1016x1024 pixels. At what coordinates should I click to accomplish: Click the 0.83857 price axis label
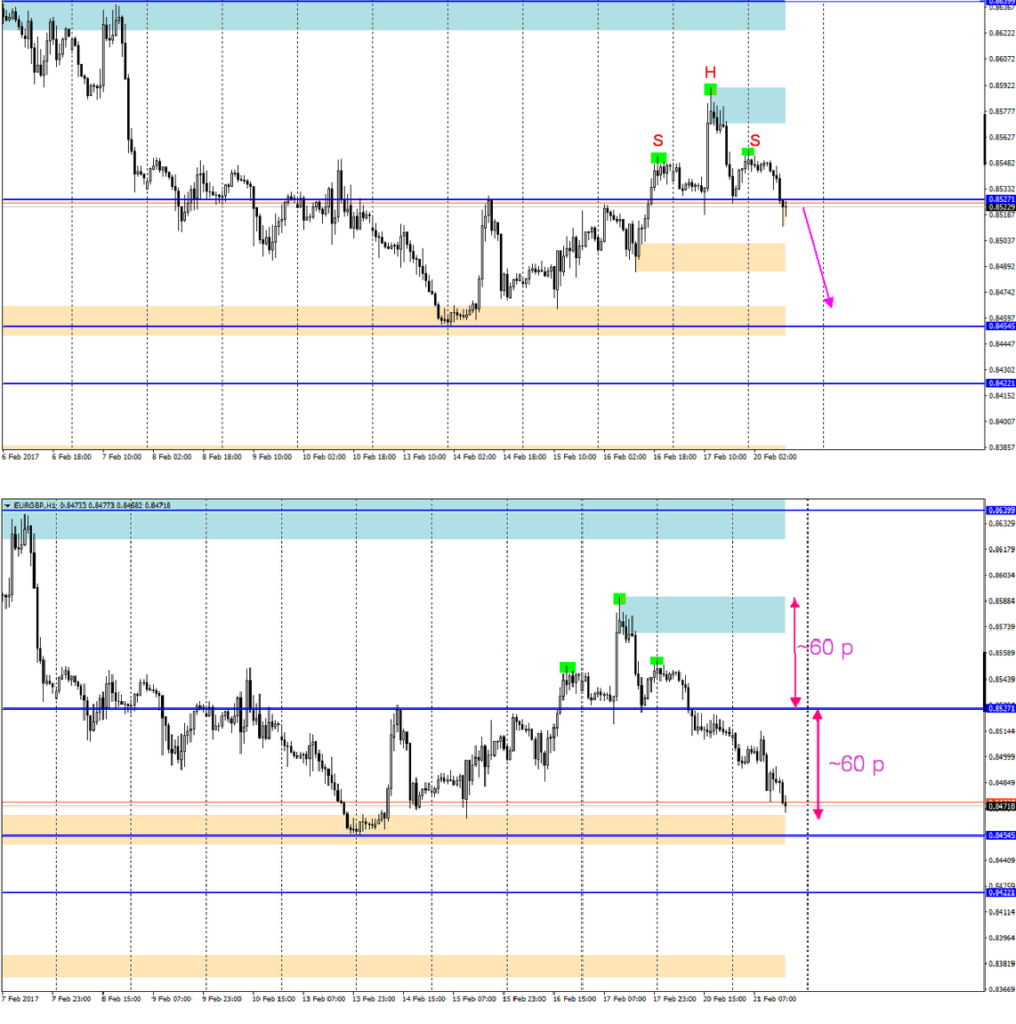[x=1002, y=447]
